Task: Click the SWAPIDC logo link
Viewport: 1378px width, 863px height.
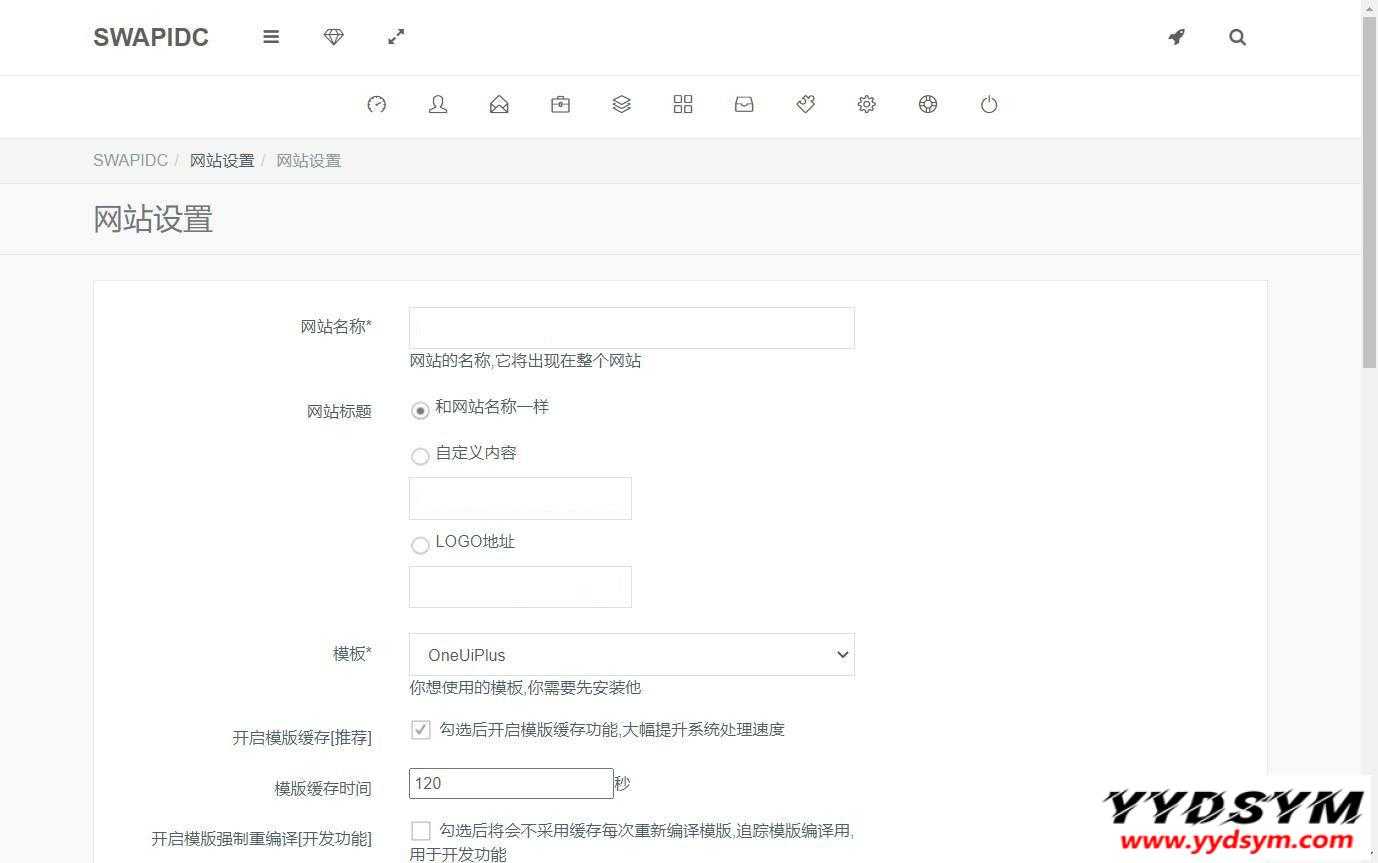Action: tap(151, 37)
